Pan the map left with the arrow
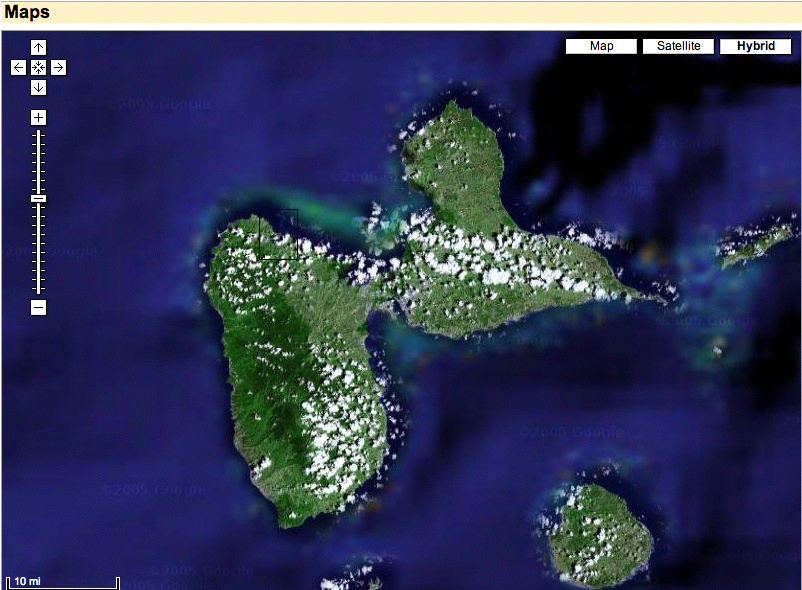 point(18,67)
